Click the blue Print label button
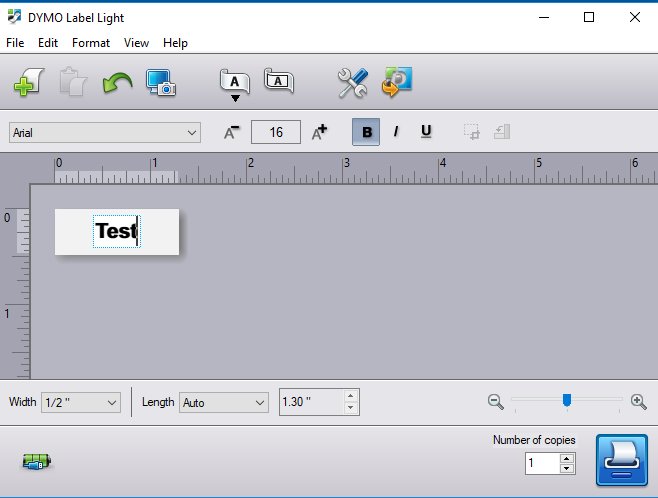 coord(622,460)
